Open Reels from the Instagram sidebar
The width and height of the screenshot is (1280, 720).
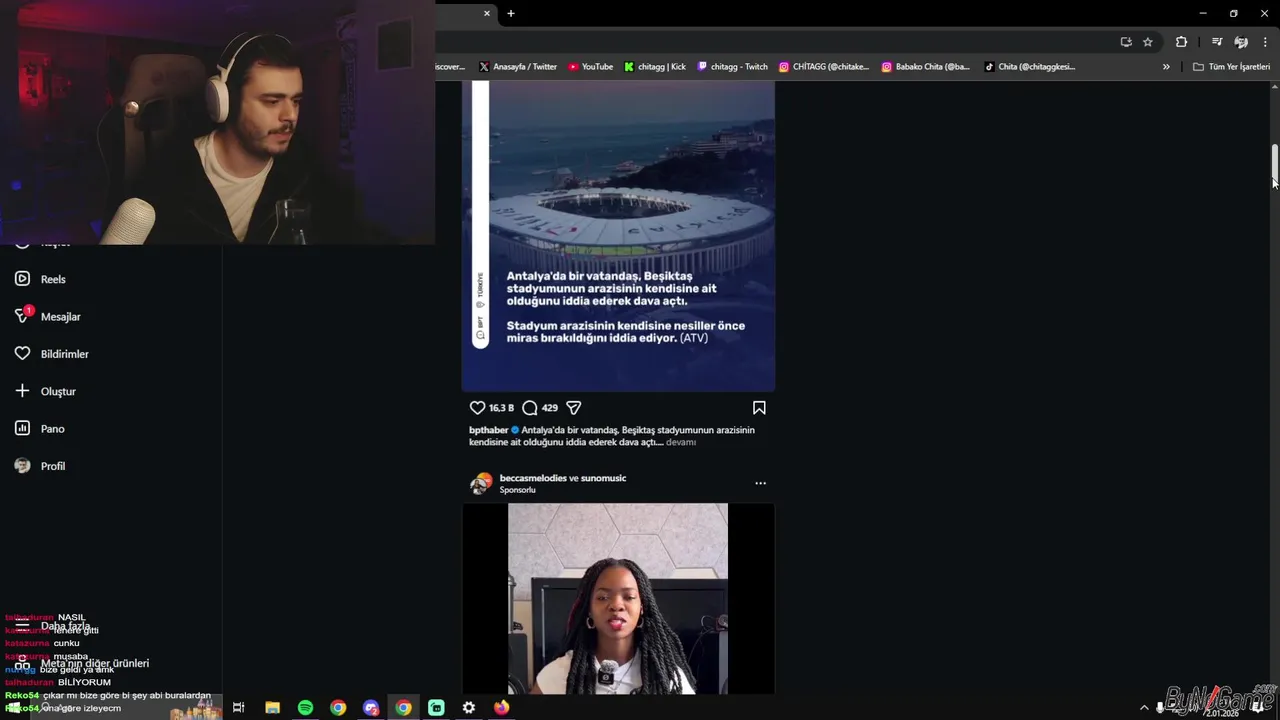[40, 279]
